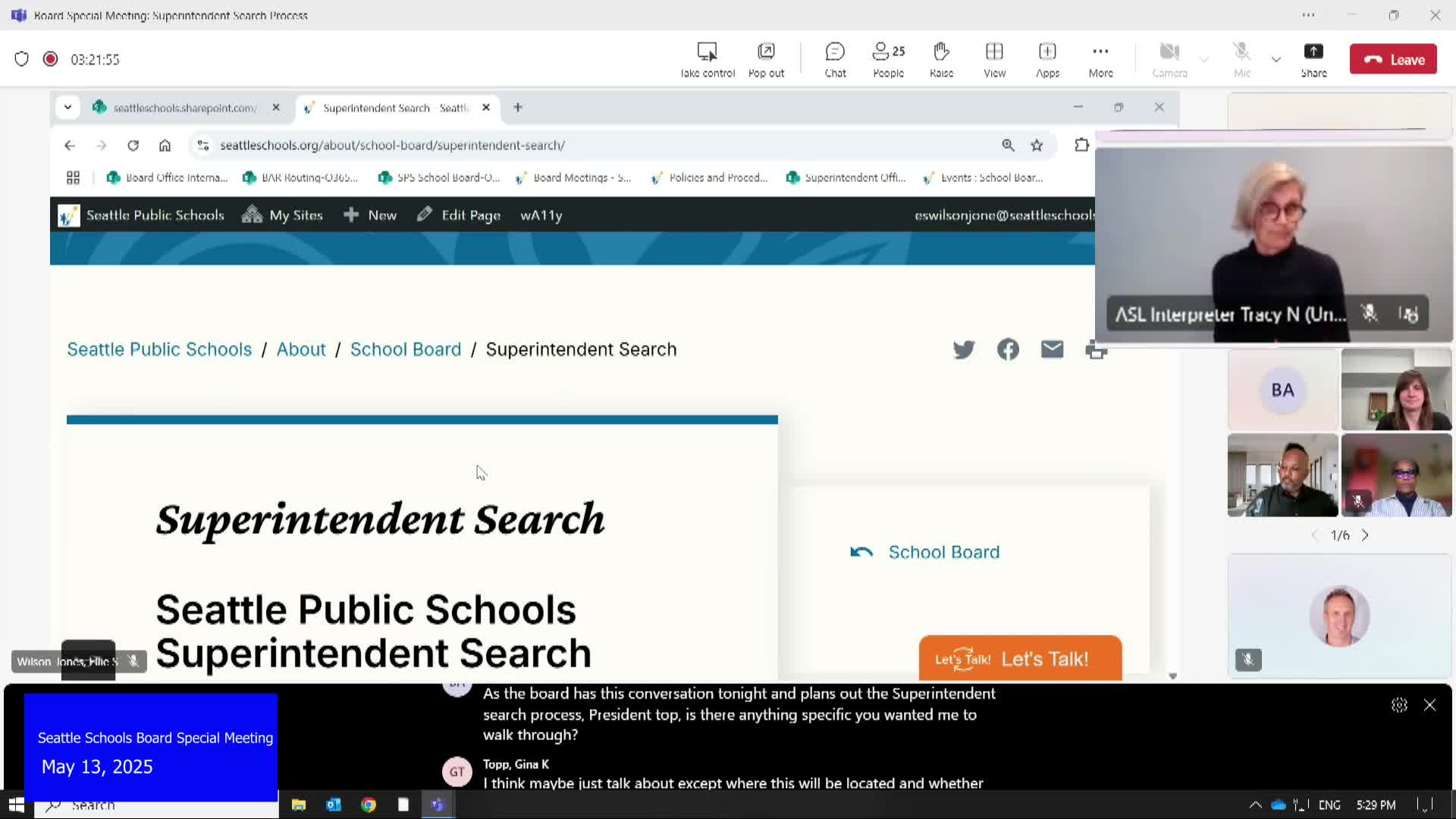Click wA11y in admin bar
The width and height of the screenshot is (1456, 819).
541,215
